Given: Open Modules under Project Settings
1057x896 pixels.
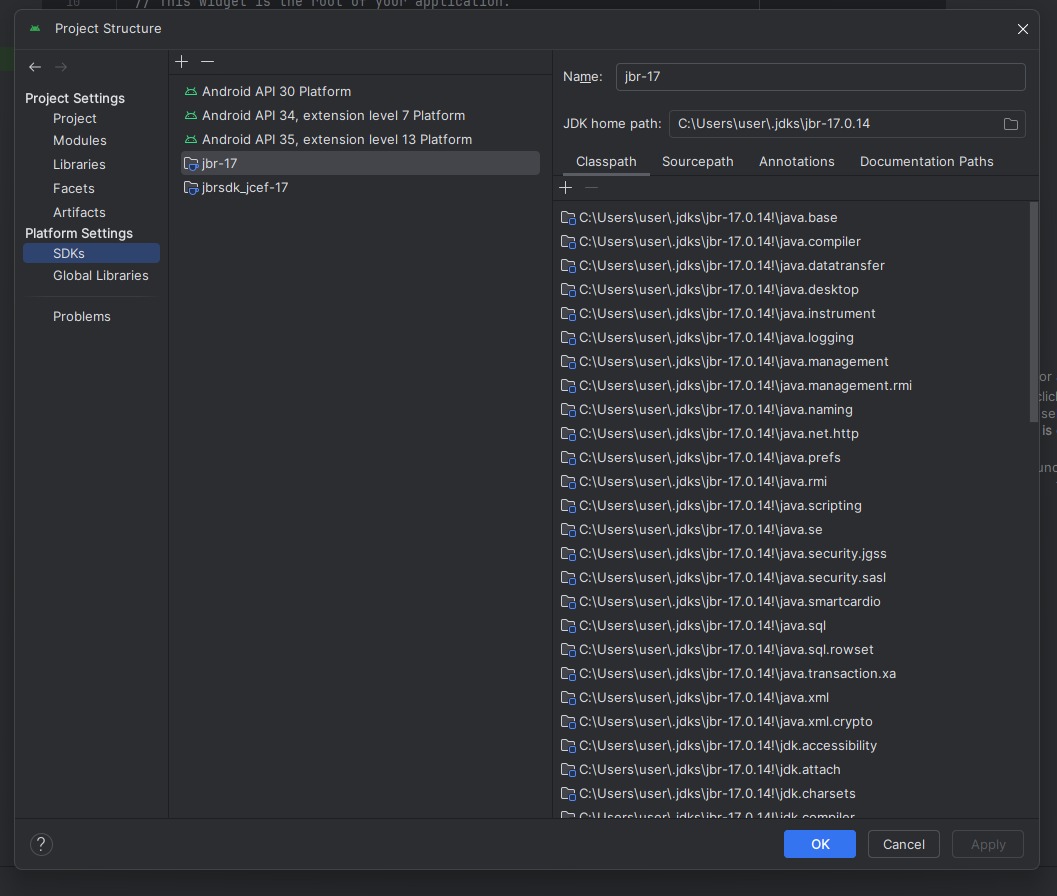Looking at the screenshot, I should coord(80,140).
